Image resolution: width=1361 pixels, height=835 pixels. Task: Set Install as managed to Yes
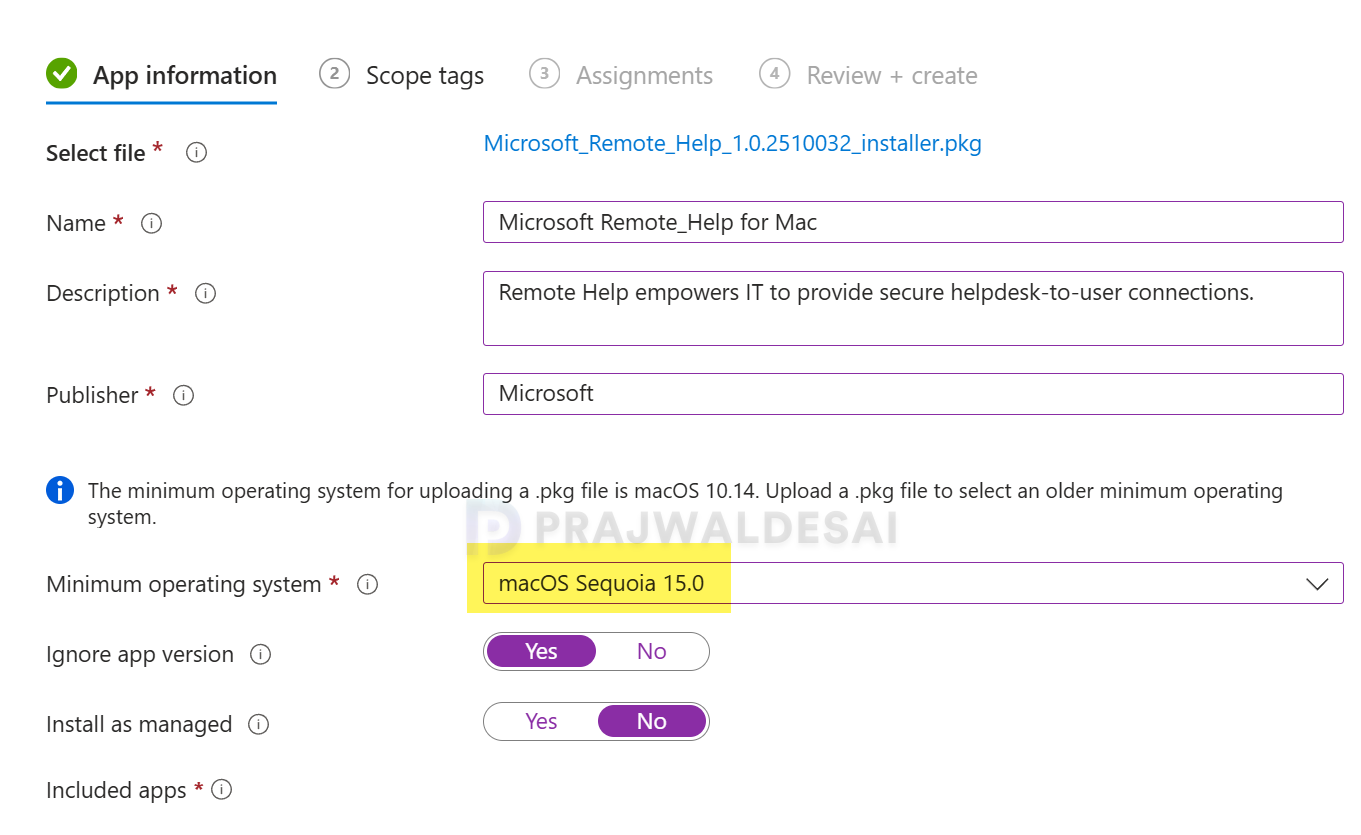tap(541, 722)
